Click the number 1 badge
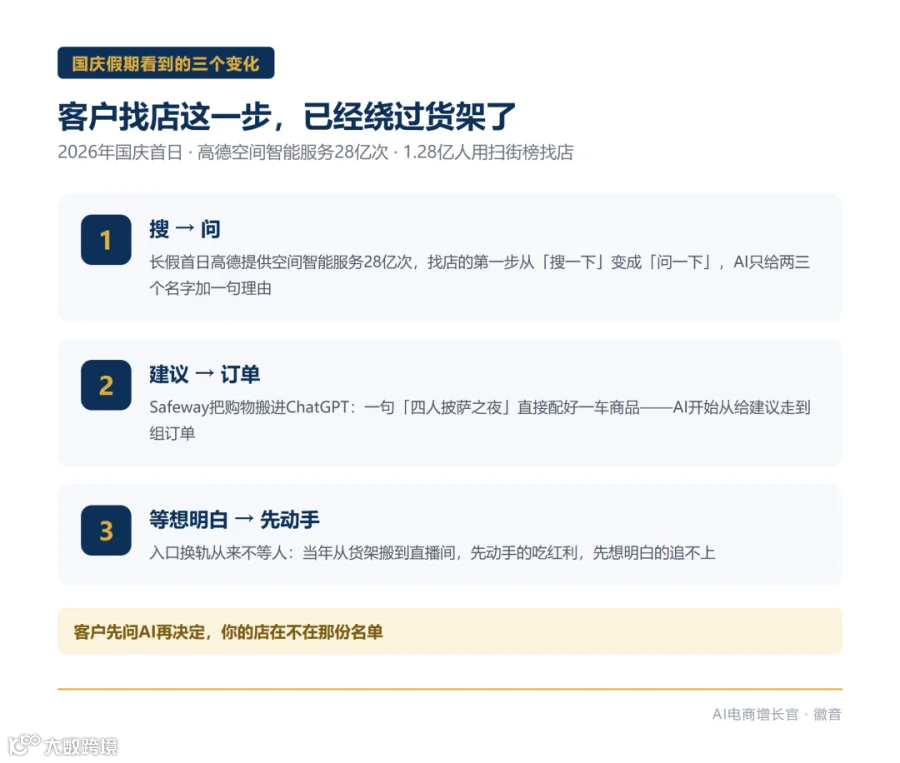900x763 pixels. pyautogui.click(x=106, y=240)
